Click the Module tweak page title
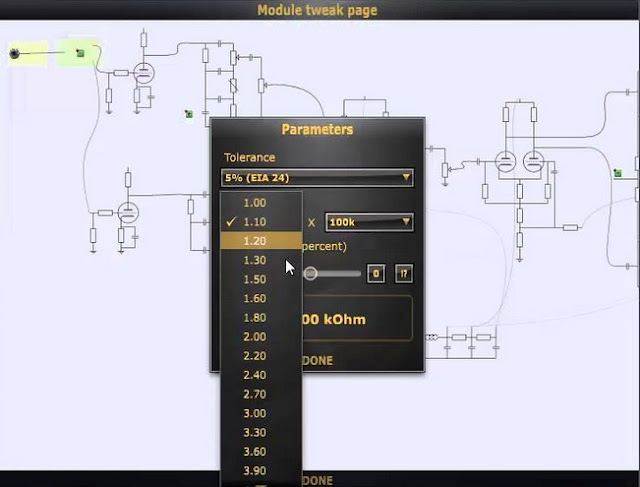 pos(318,10)
